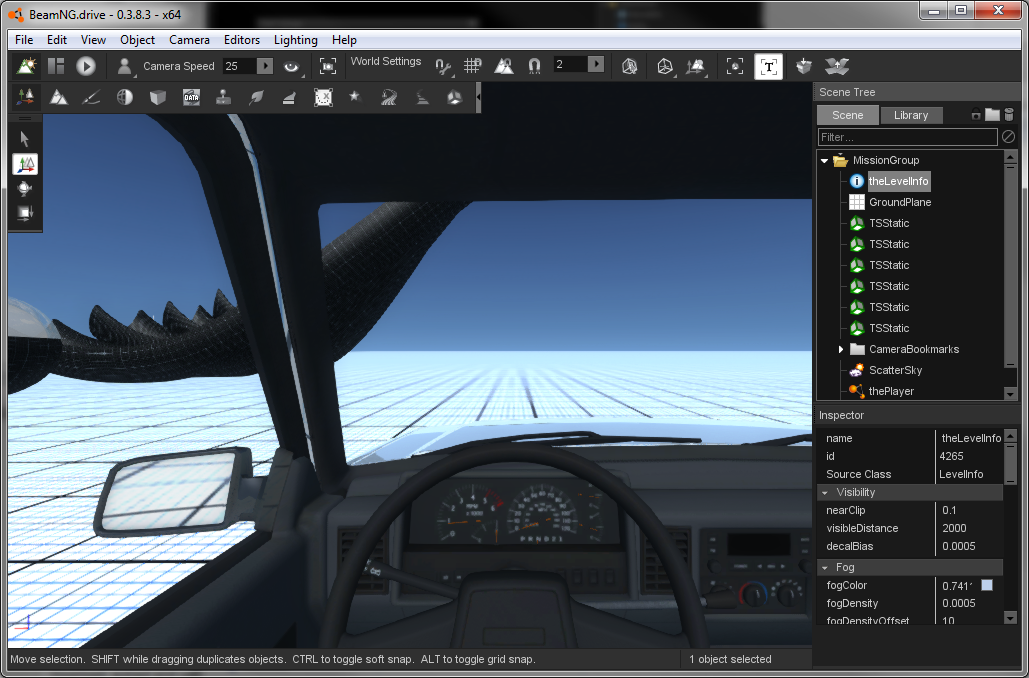Screen dimensions: 1029x678
Task: Select the Move Selection tool
Action: [25, 164]
